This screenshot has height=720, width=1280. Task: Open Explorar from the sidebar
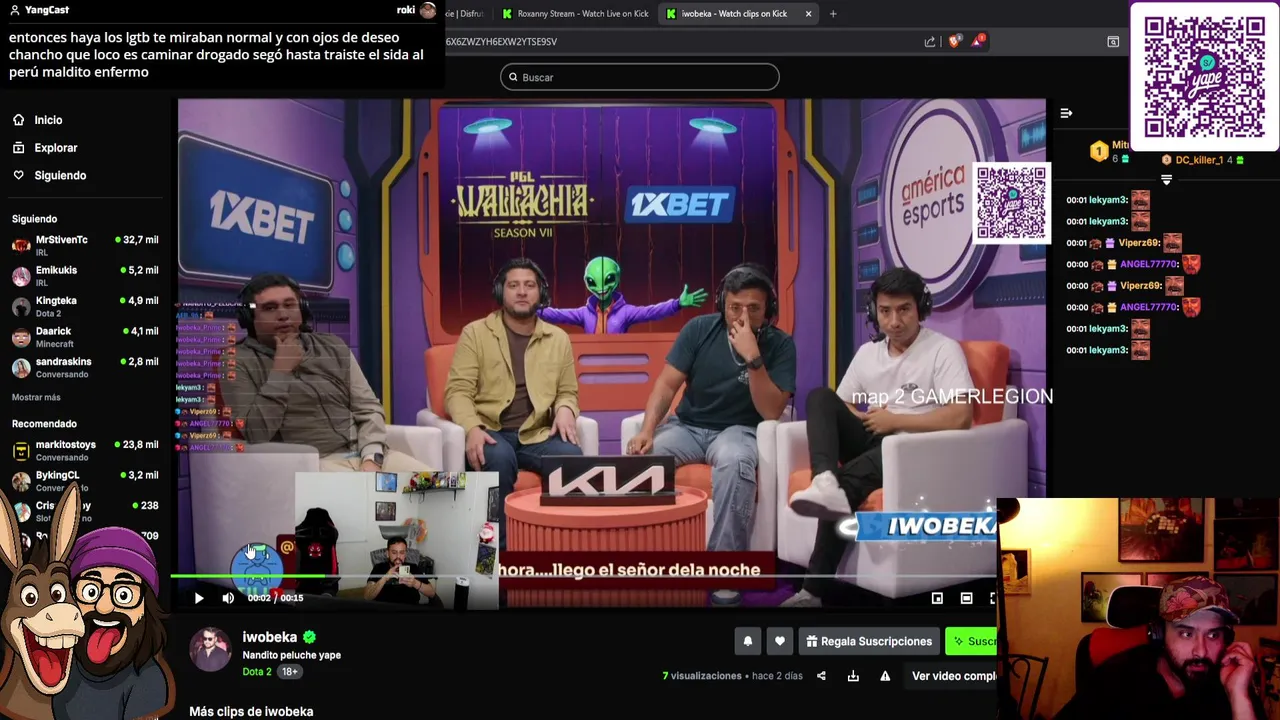[x=56, y=148]
